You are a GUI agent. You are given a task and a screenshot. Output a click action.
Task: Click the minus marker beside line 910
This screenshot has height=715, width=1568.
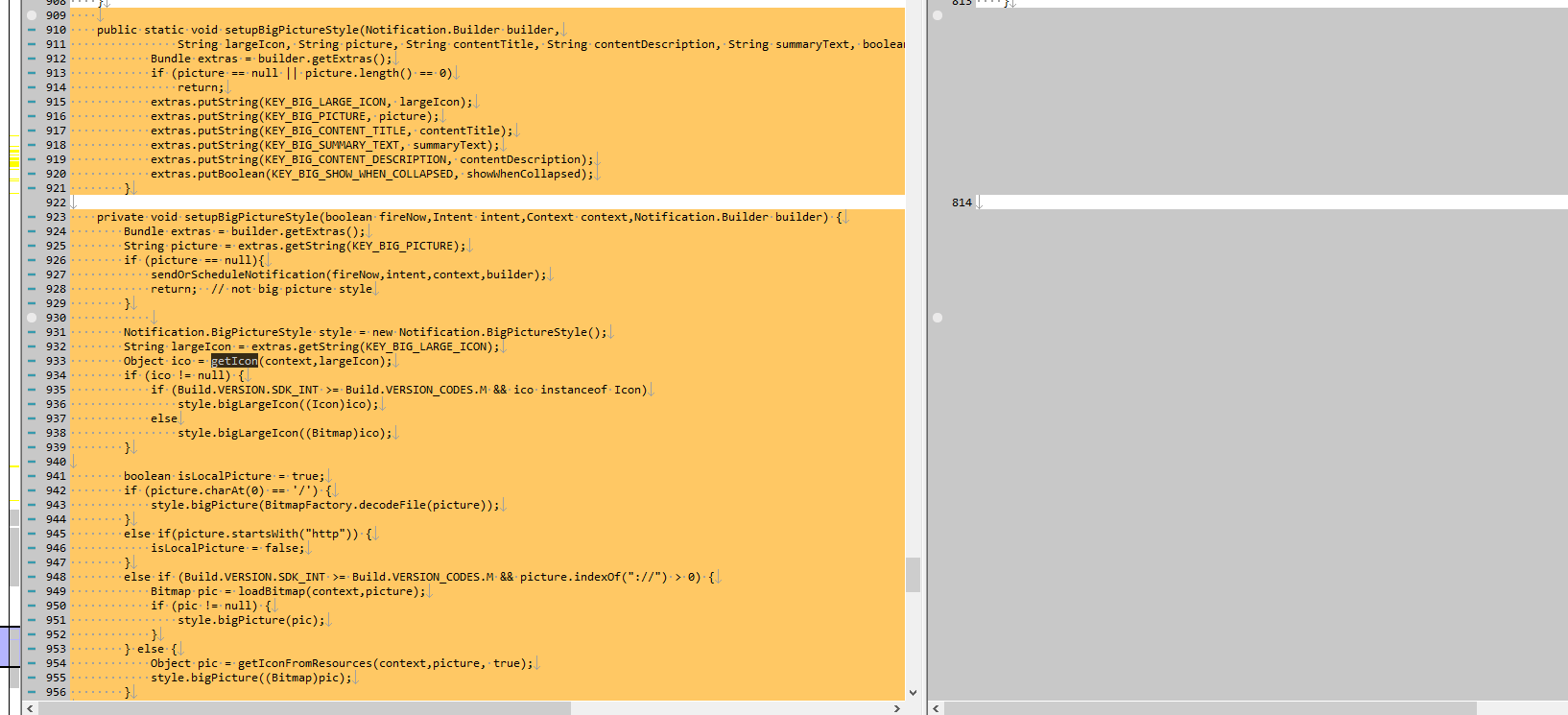pos(32,30)
